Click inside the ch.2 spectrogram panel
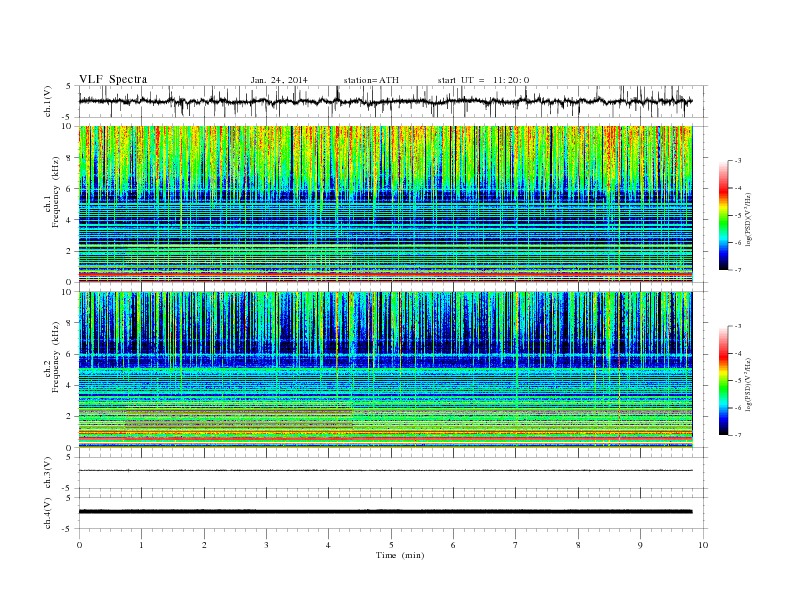The width and height of the screenshot is (792, 612). pos(385,370)
